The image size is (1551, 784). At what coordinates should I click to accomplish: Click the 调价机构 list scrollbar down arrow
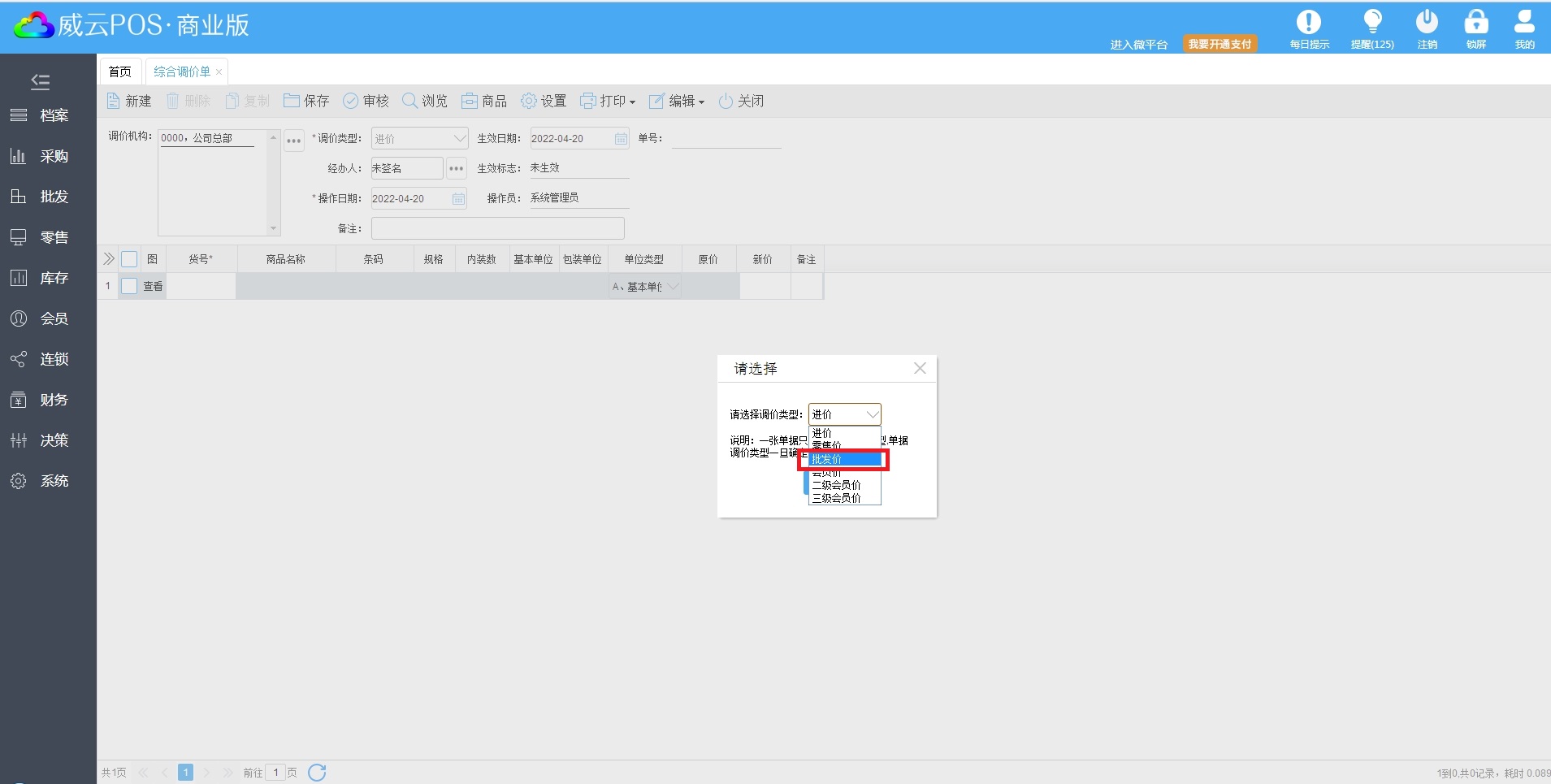point(274,229)
